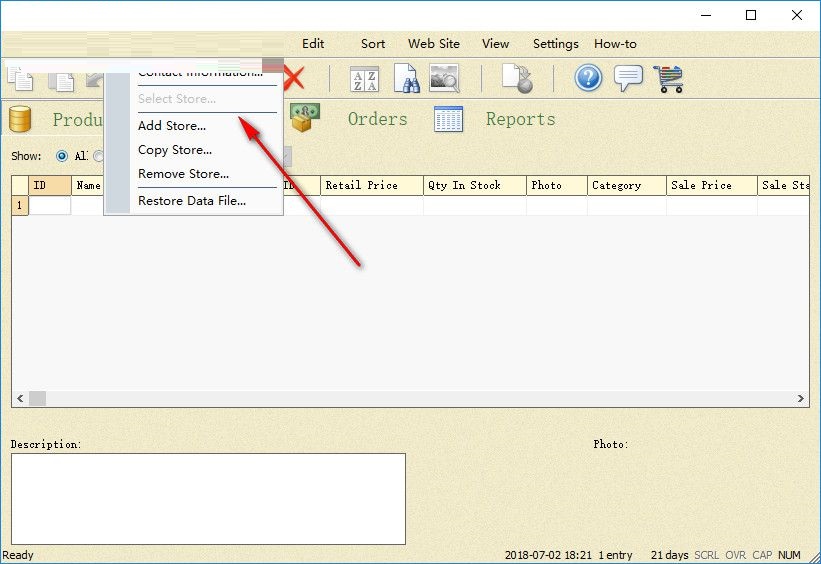Click the document with gear toolbar icon

[x=517, y=79]
